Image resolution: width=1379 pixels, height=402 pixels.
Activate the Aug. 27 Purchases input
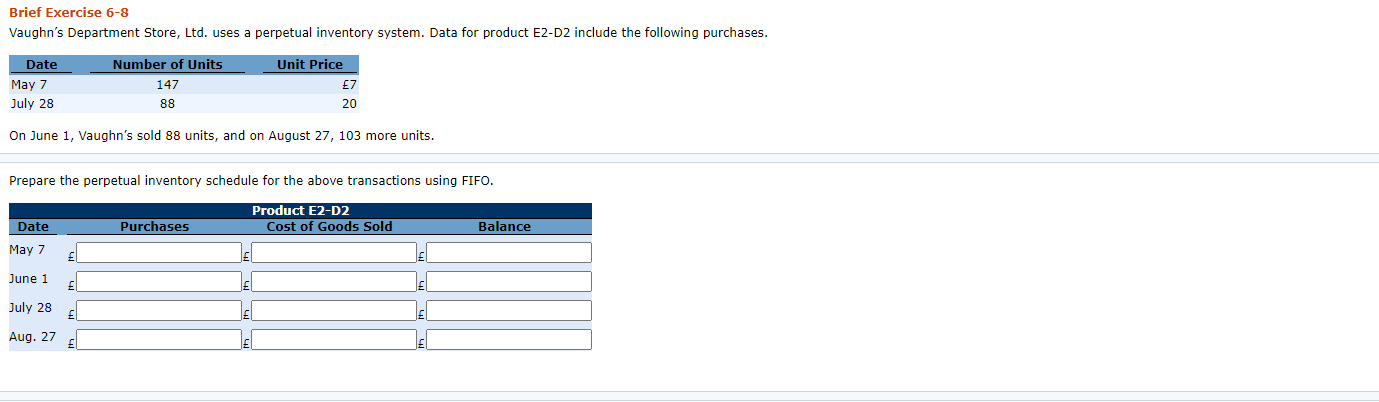(x=159, y=340)
